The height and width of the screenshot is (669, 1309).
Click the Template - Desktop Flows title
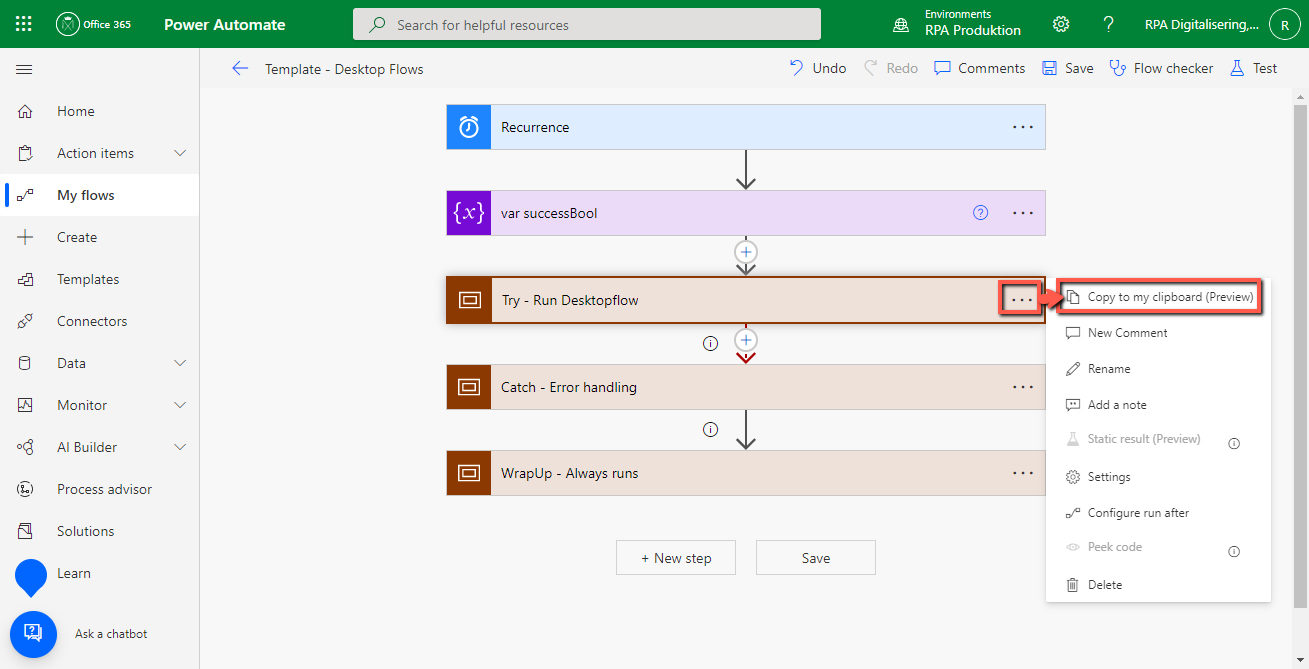344,69
